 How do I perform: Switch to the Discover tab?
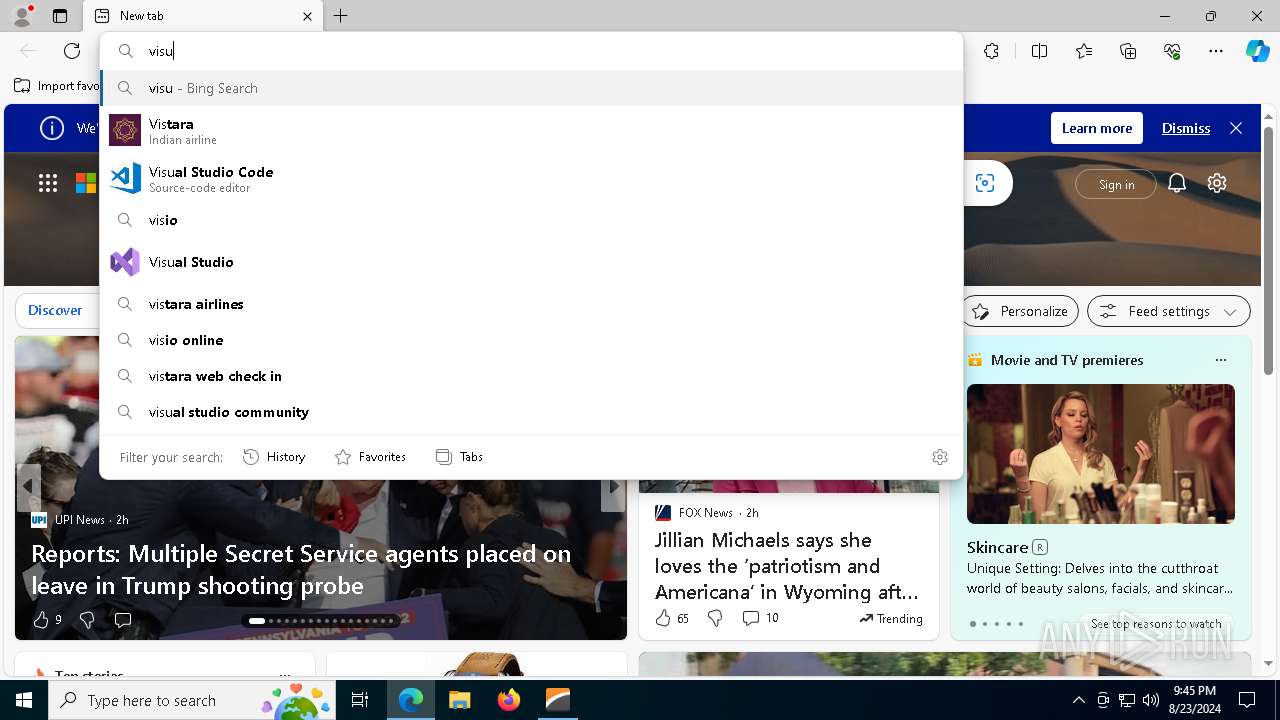pyautogui.click(x=55, y=311)
